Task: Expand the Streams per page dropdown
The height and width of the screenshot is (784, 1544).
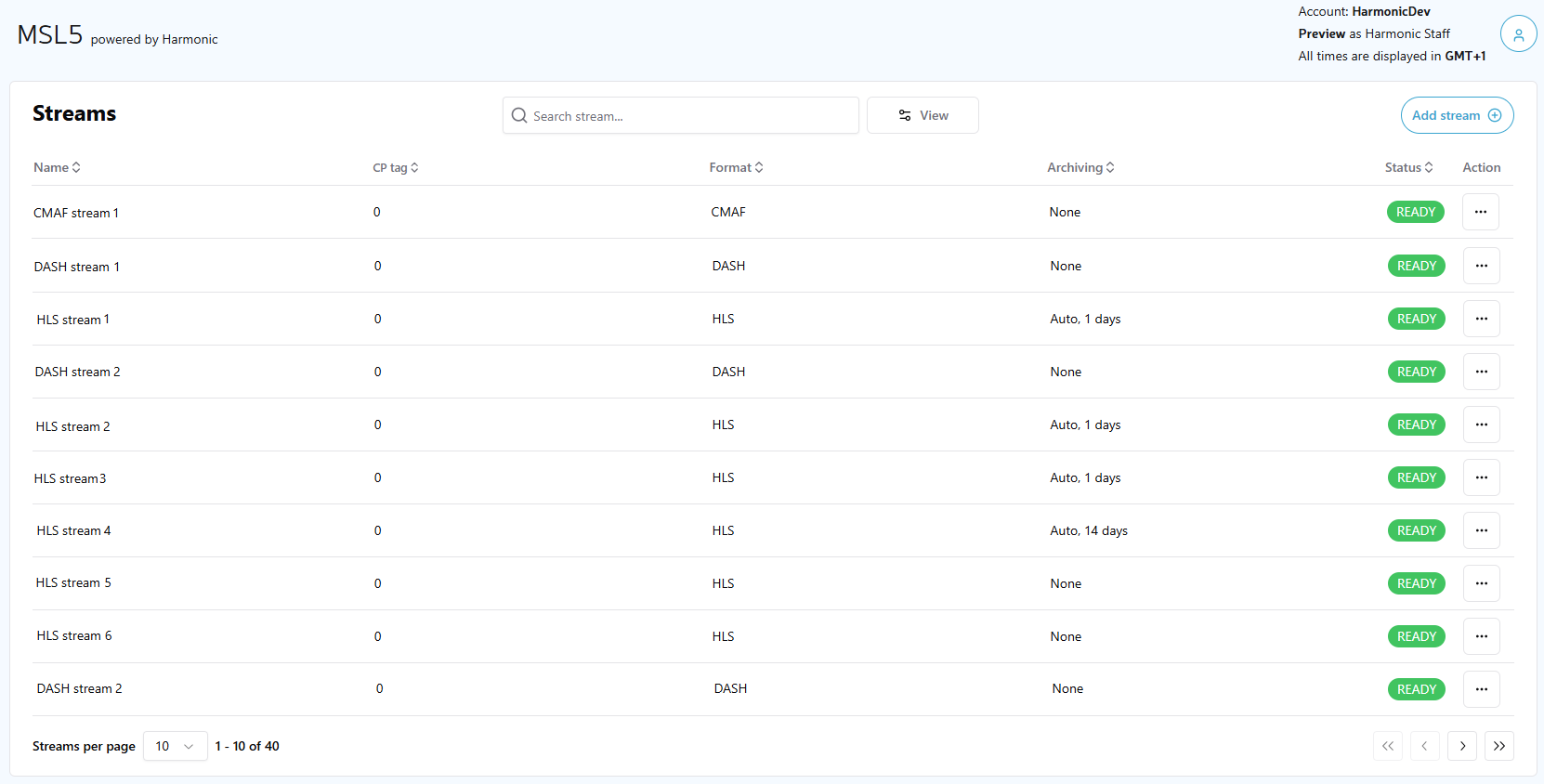Action: [x=175, y=746]
